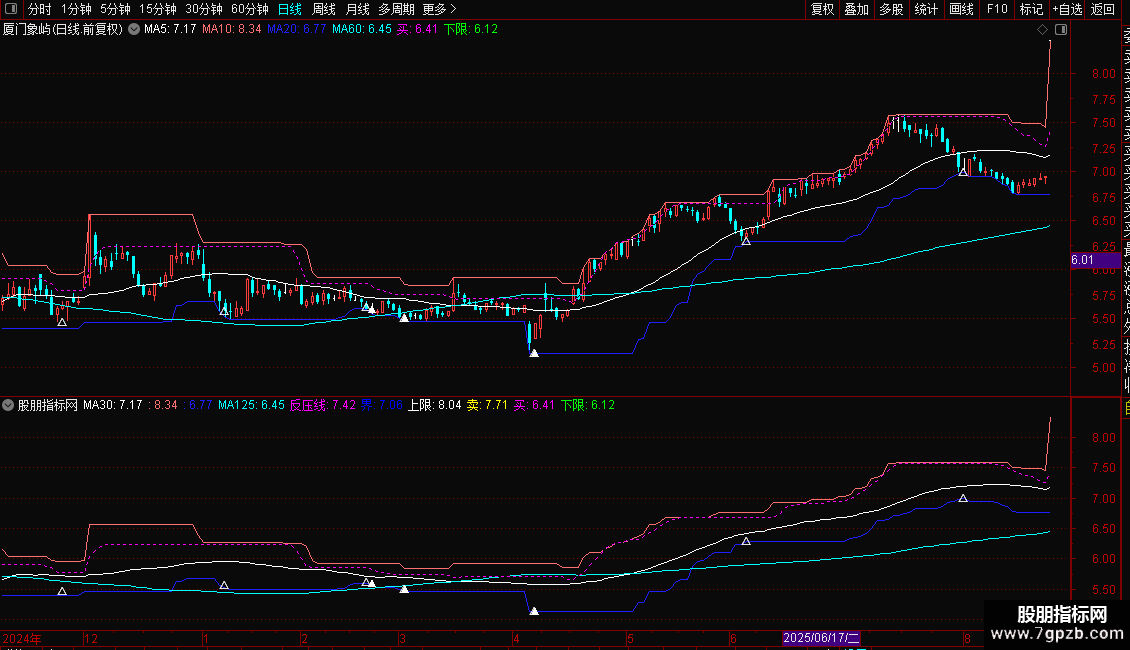
Task: Click the 上限: 8.04 label
Action: point(435,405)
